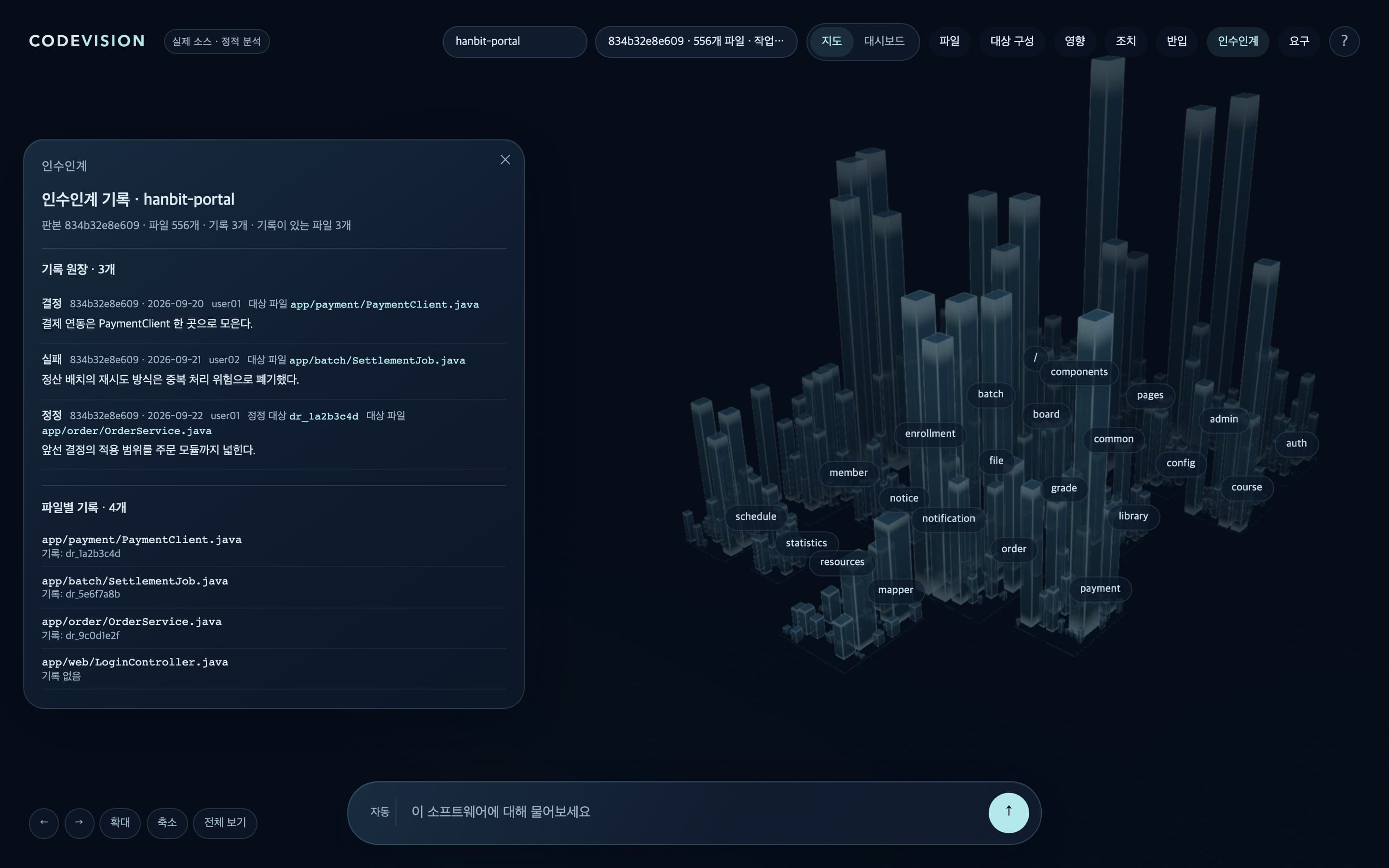Switch to the 대시보드 view

(884, 41)
